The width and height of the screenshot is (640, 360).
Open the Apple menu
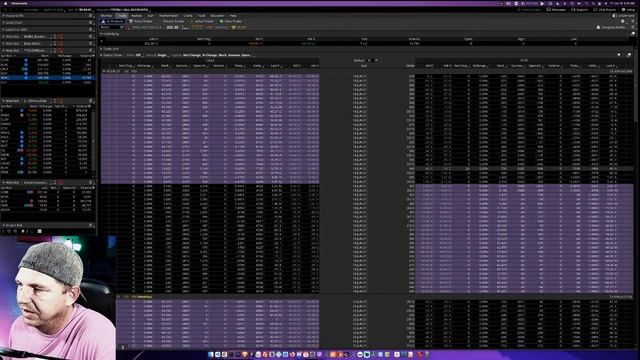click(x=5, y=3)
